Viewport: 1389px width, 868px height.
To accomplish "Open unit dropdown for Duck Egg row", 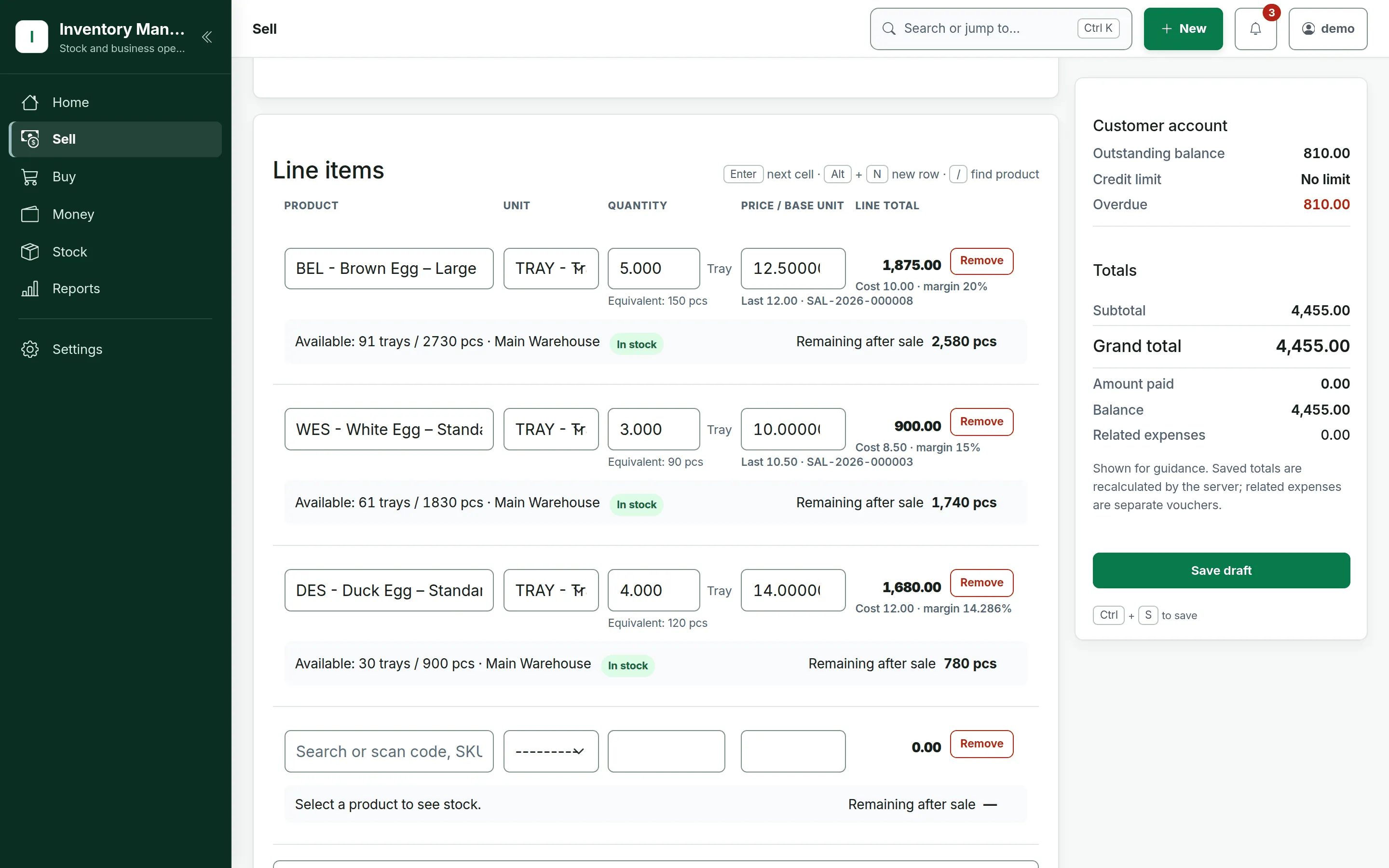I will 550,590.
